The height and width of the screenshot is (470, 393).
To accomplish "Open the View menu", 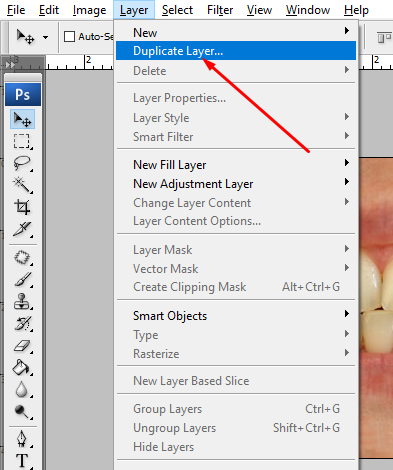I will click(x=259, y=10).
